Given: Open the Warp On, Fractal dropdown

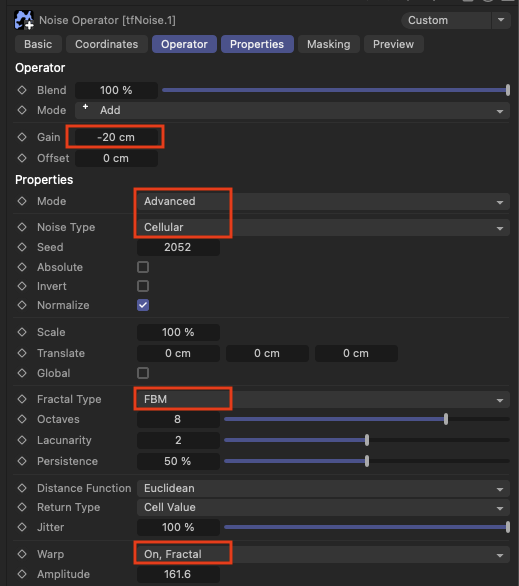Looking at the screenshot, I should point(323,554).
